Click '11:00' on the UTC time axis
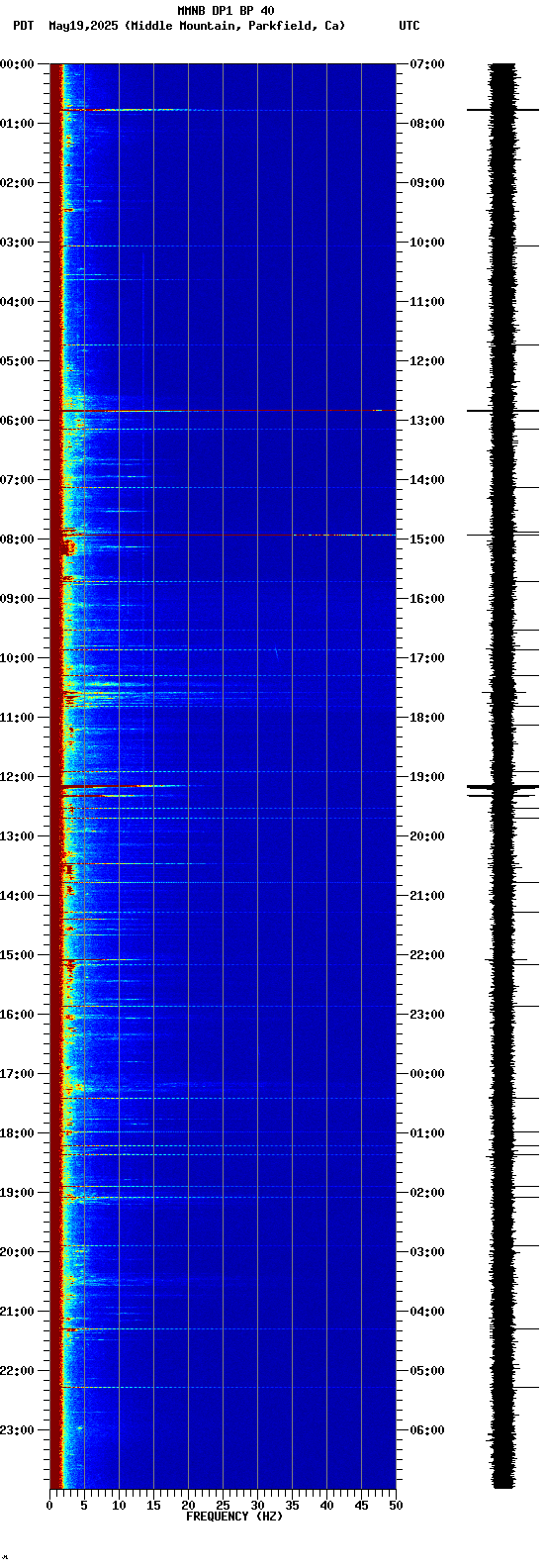This screenshot has height=1568, width=546. point(427,302)
